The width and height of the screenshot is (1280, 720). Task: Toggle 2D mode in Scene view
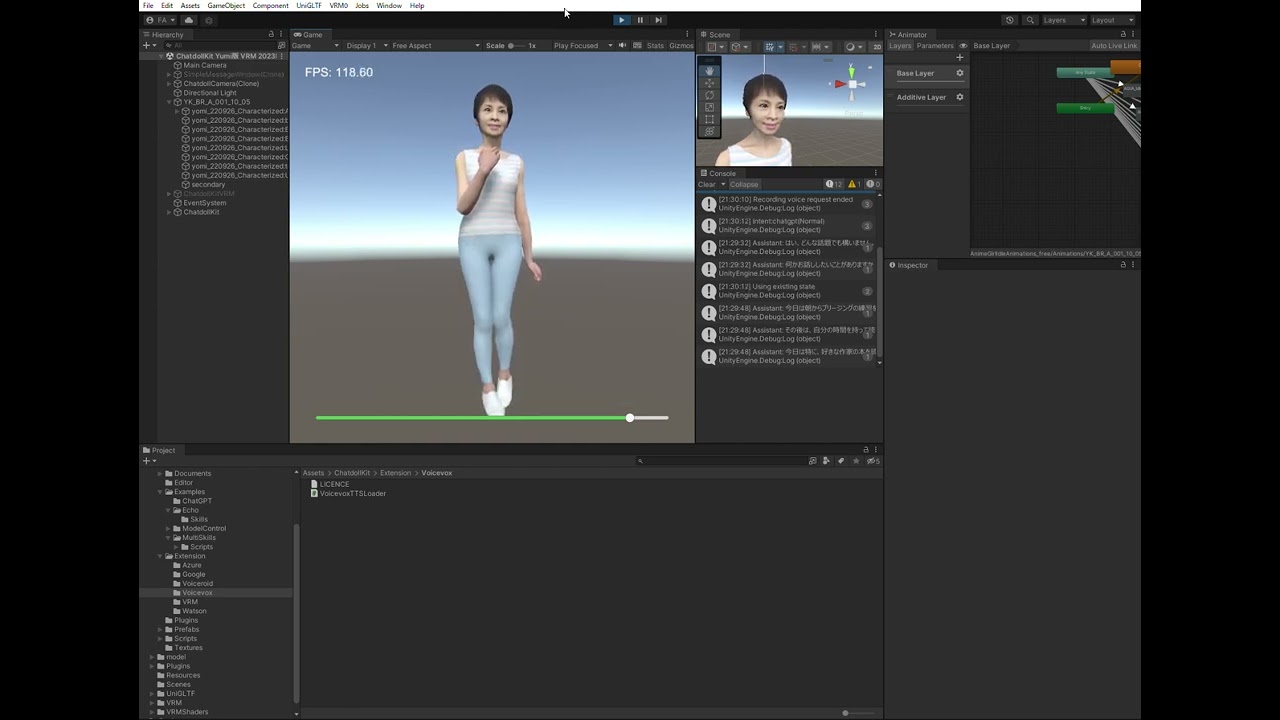(877, 46)
